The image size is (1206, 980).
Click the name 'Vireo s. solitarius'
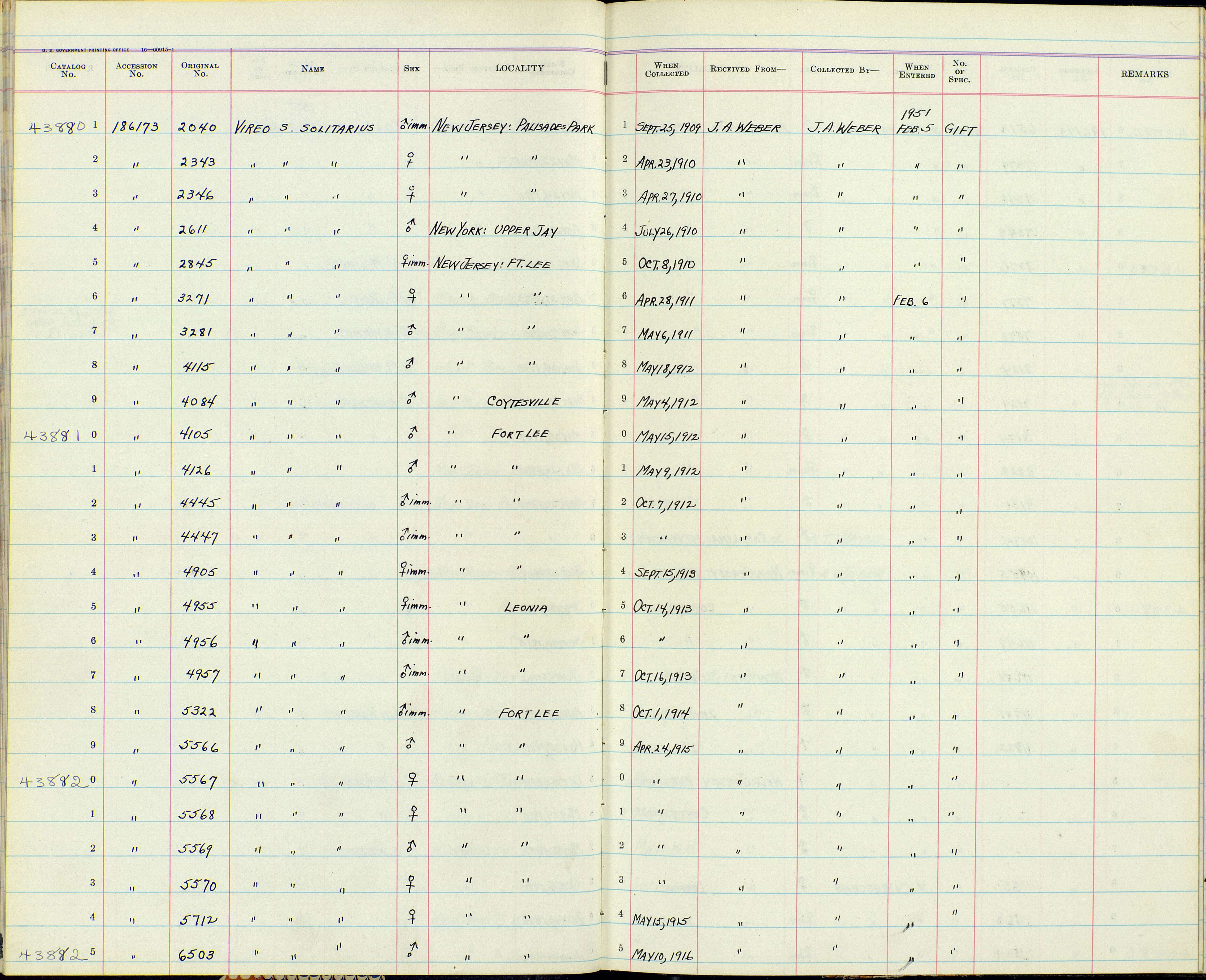[304, 127]
